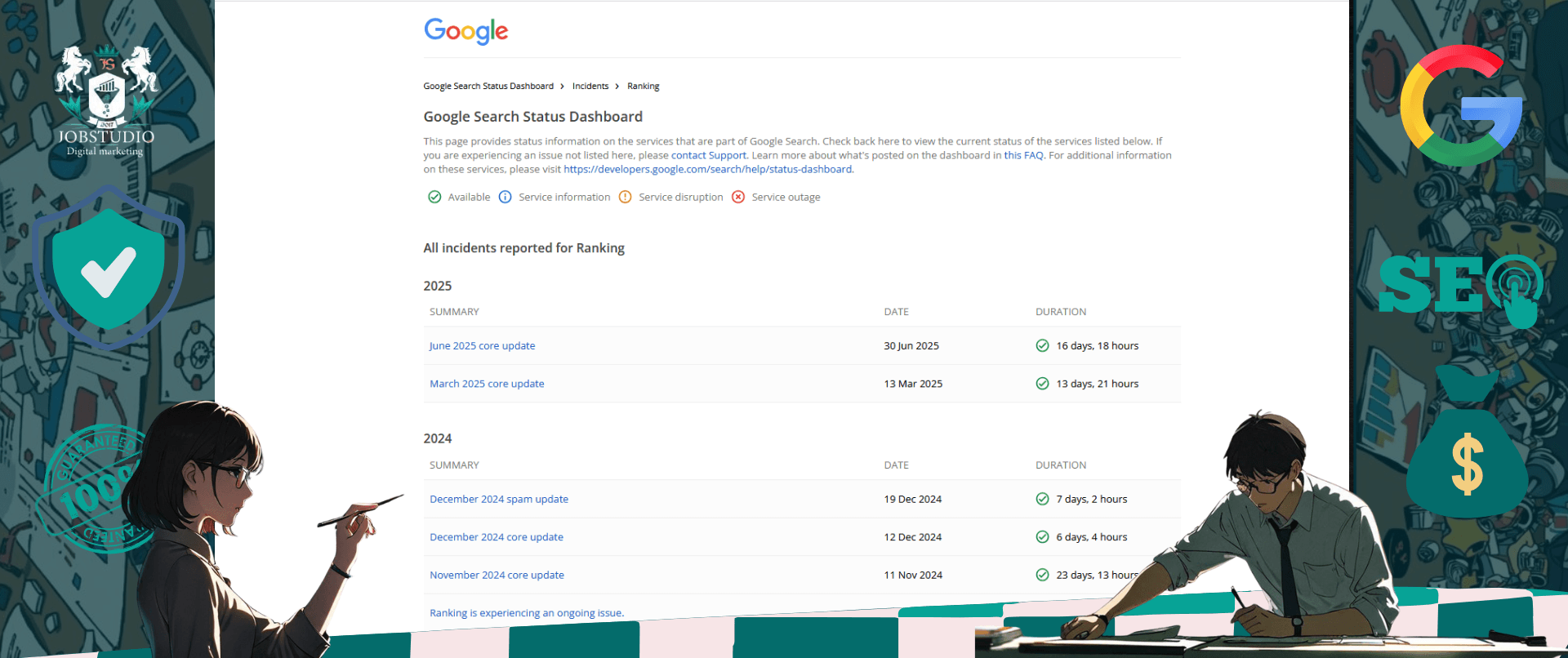The height and width of the screenshot is (658, 1568).
Task: Click the '7 days, 2 hours' duration text
Action: point(1092,500)
